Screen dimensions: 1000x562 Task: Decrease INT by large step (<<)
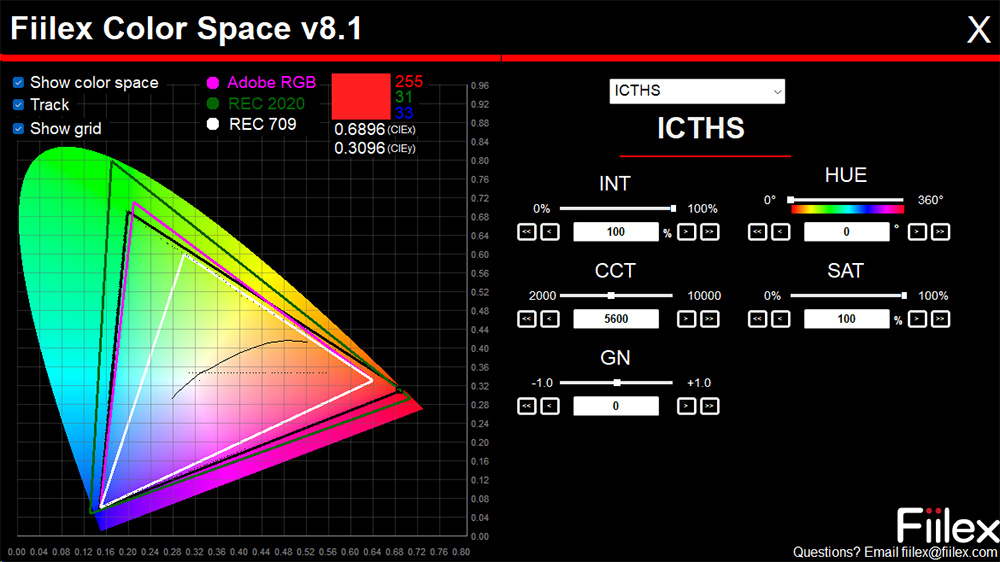(527, 232)
